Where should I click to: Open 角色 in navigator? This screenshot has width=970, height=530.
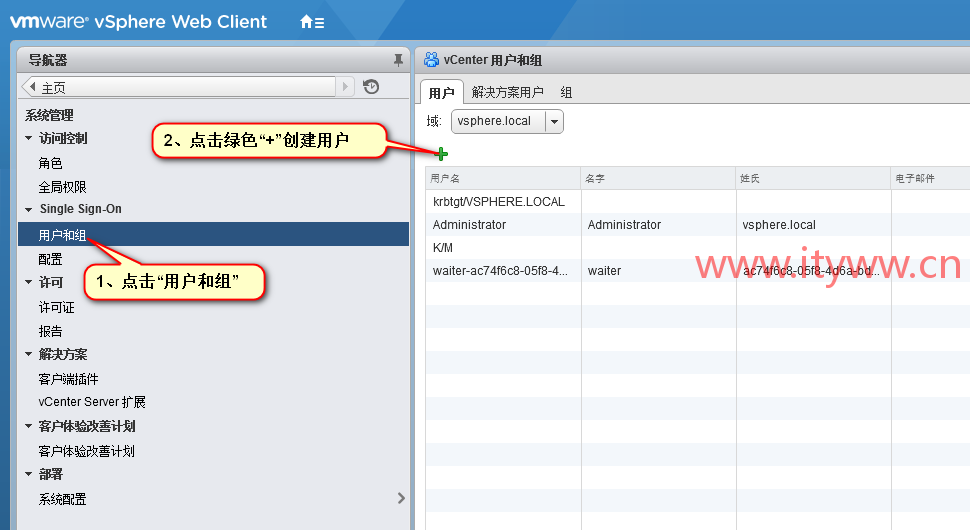coord(50,163)
